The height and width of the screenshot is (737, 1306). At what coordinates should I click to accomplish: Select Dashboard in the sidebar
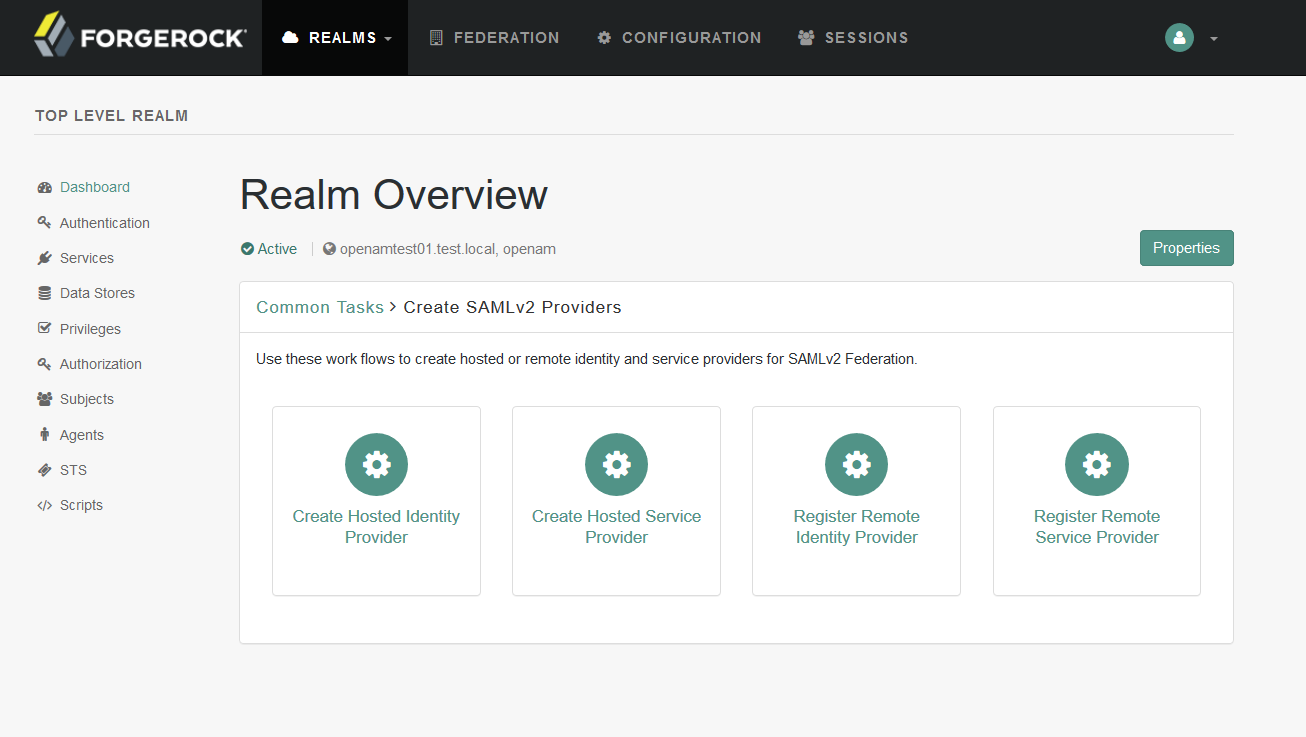(95, 187)
